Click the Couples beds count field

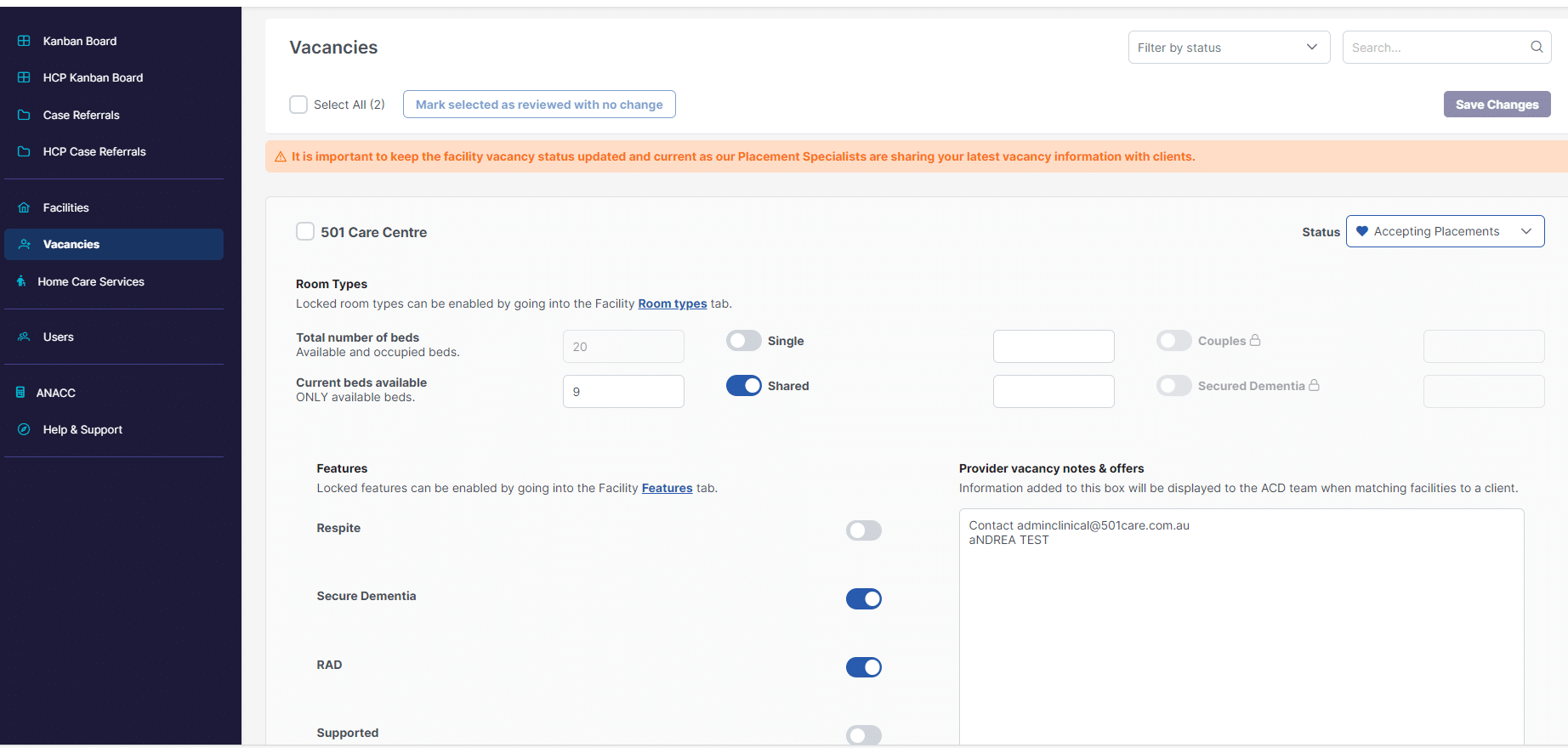coord(1484,347)
